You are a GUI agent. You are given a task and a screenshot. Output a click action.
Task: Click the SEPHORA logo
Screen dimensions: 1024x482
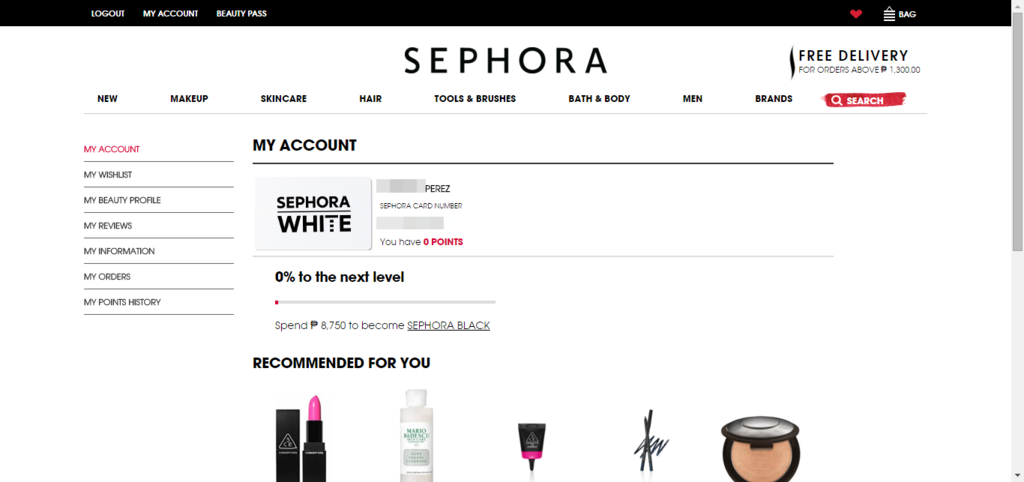[x=505, y=60]
